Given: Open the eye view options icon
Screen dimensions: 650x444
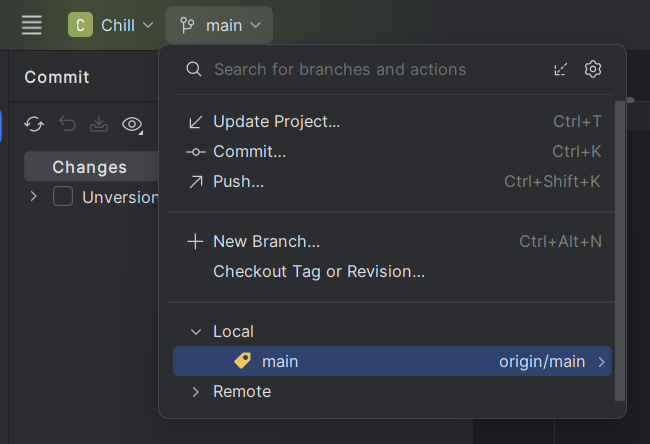Looking at the screenshot, I should point(131,124).
